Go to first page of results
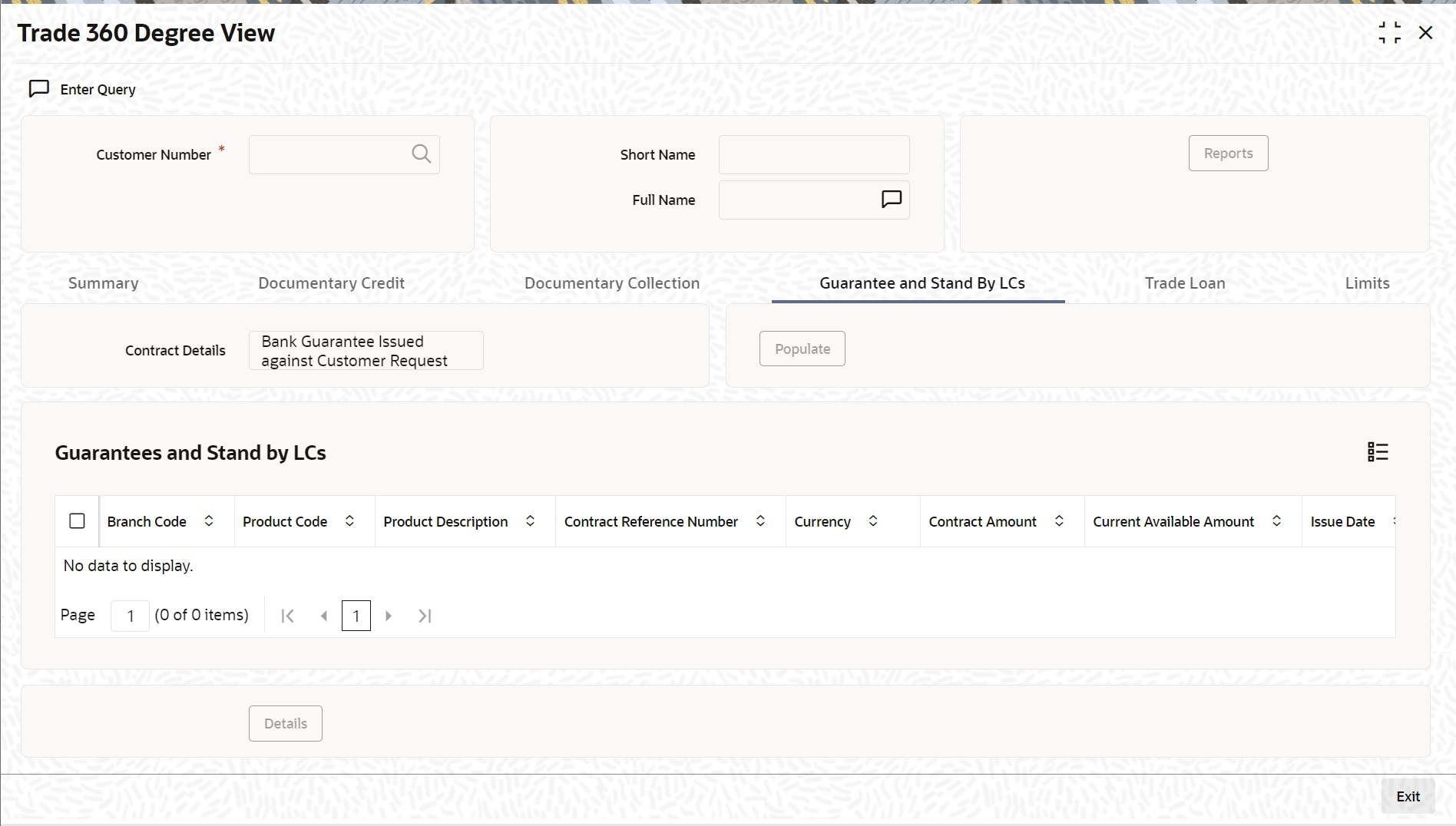Screen dimensions: 1456x826 point(287,616)
